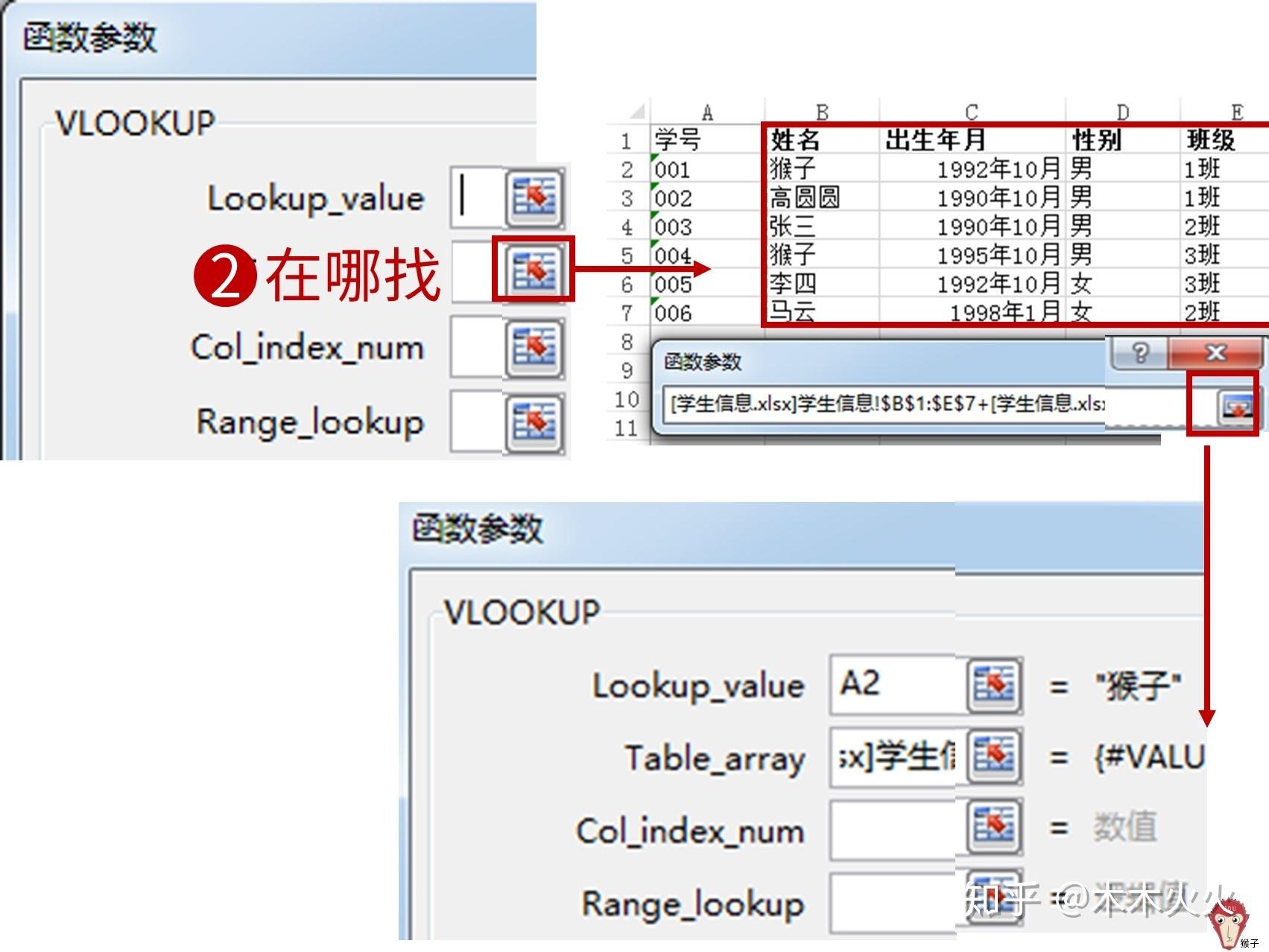This screenshot has width=1269, height=952.
Task: Select the cell showing 1998年1月
Action: [x=972, y=312]
